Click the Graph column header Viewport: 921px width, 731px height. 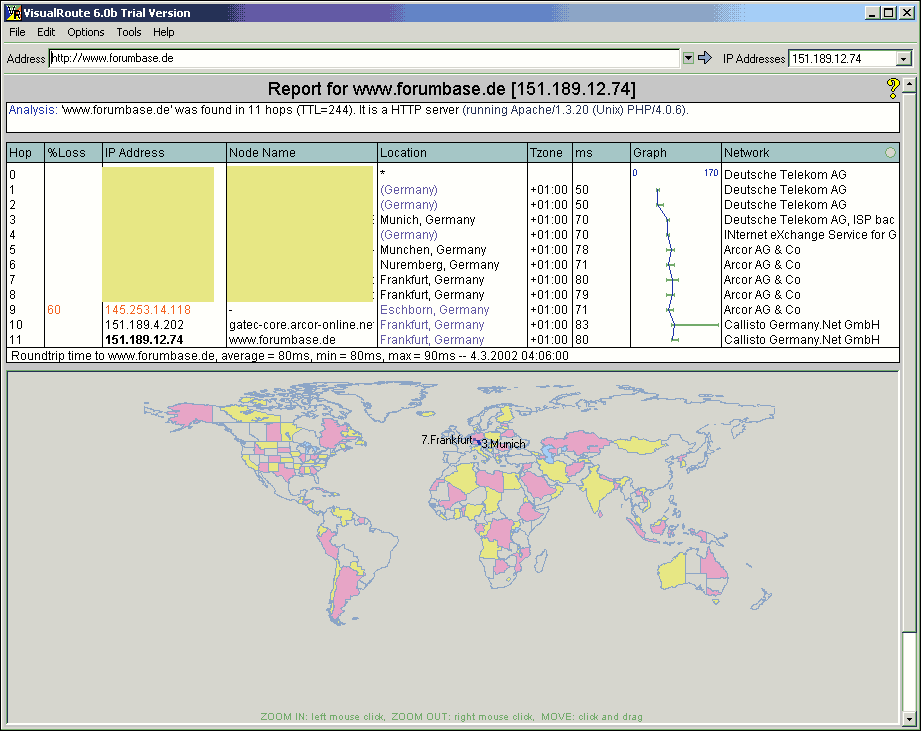coord(675,153)
